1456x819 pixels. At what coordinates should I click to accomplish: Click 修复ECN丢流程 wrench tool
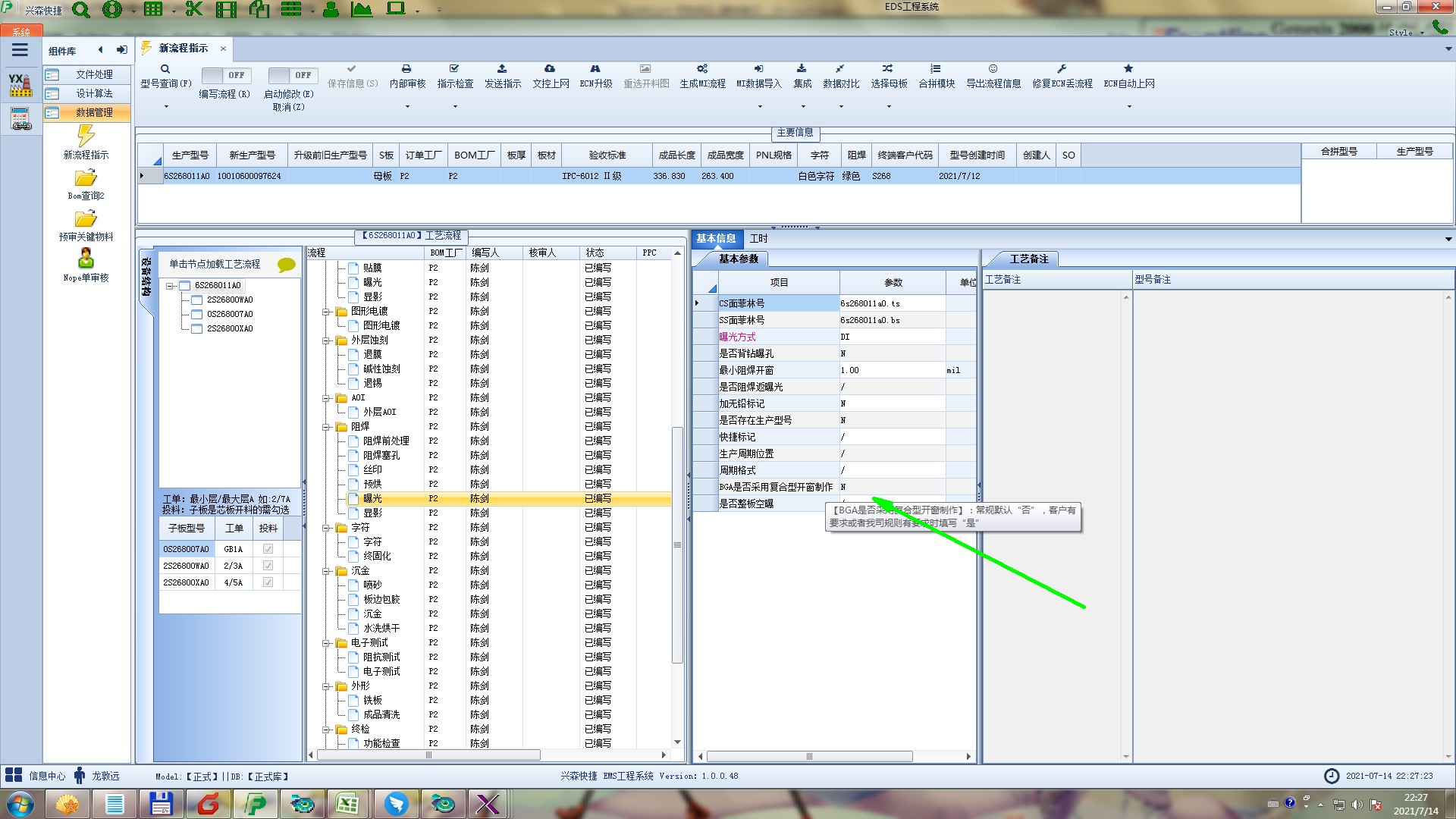tap(1062, 77)
